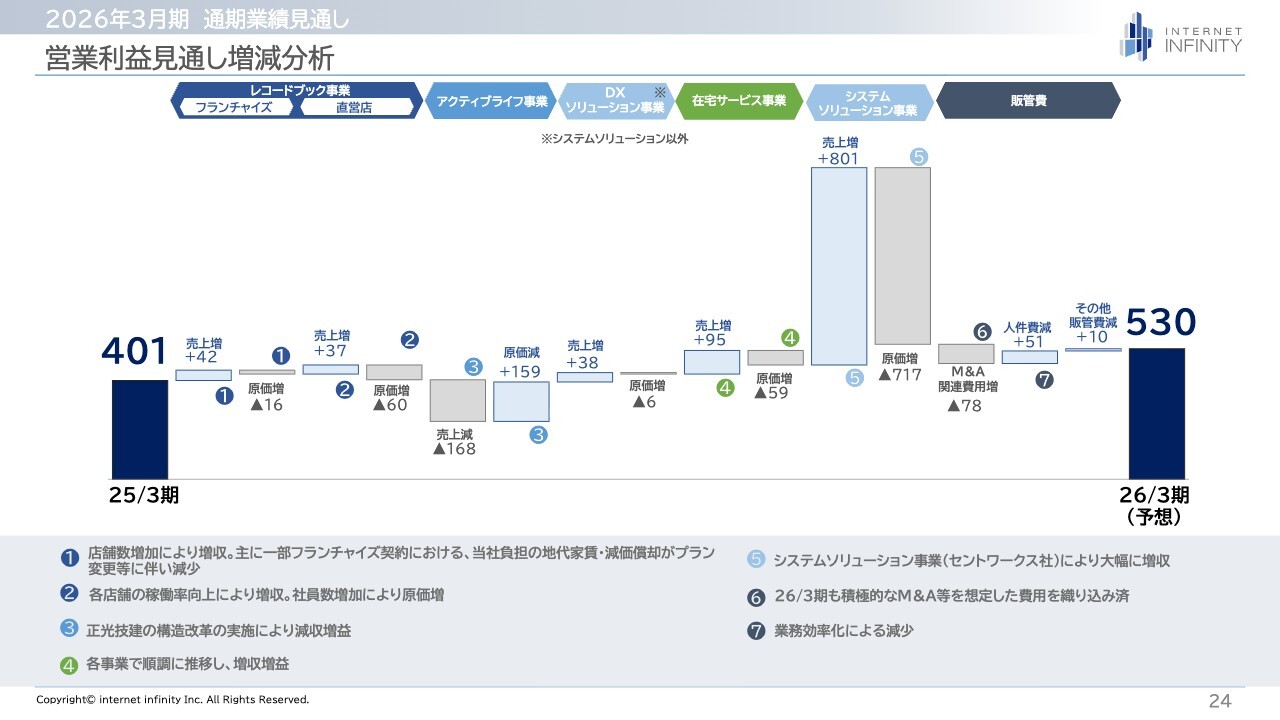This screenshot has width=1280, height=720.
Task: Click legend circle 3 beside 正光技建 note
Action: [69, 629]
